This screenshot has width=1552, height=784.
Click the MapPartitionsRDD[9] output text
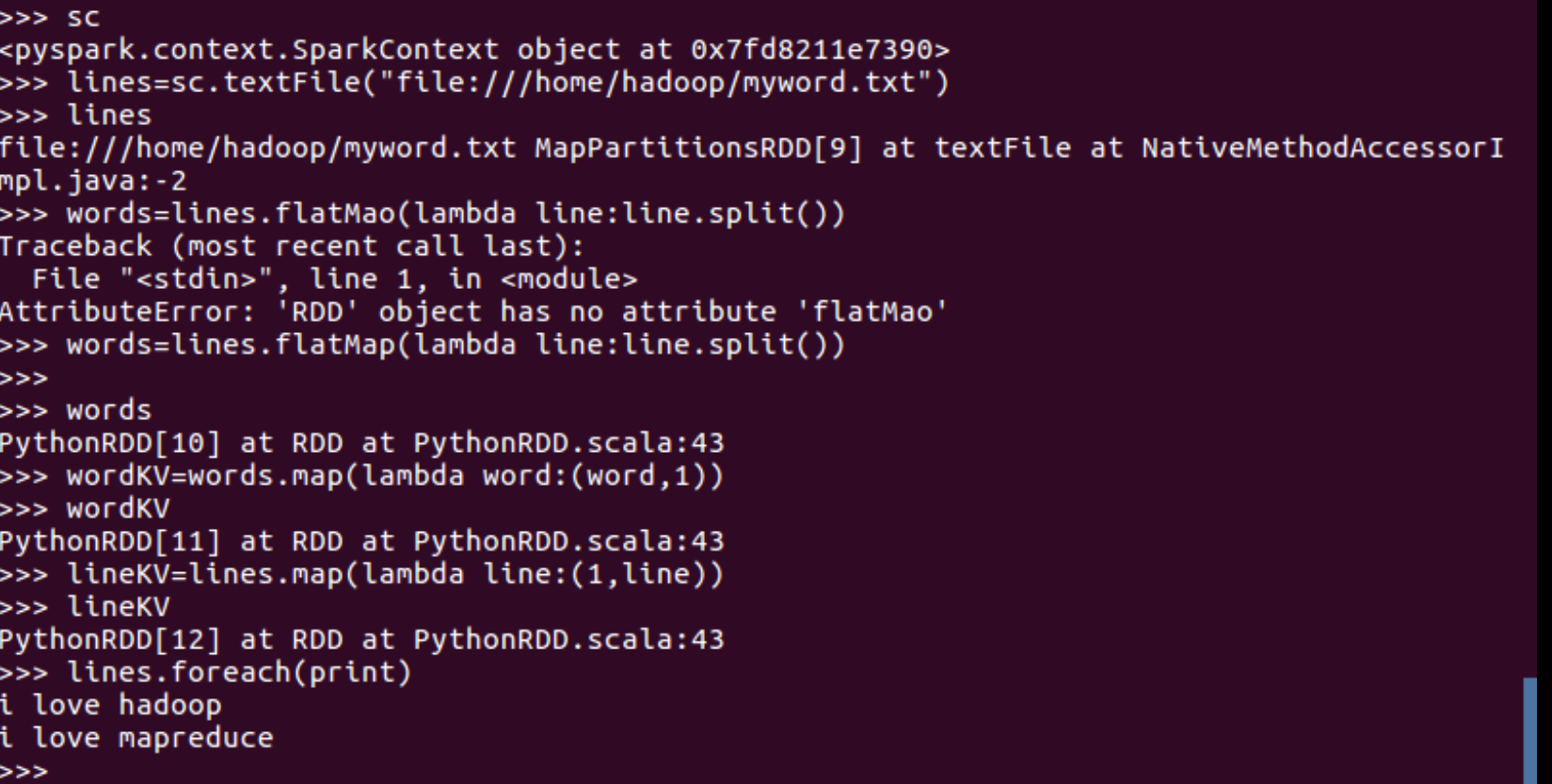[697, 149]
